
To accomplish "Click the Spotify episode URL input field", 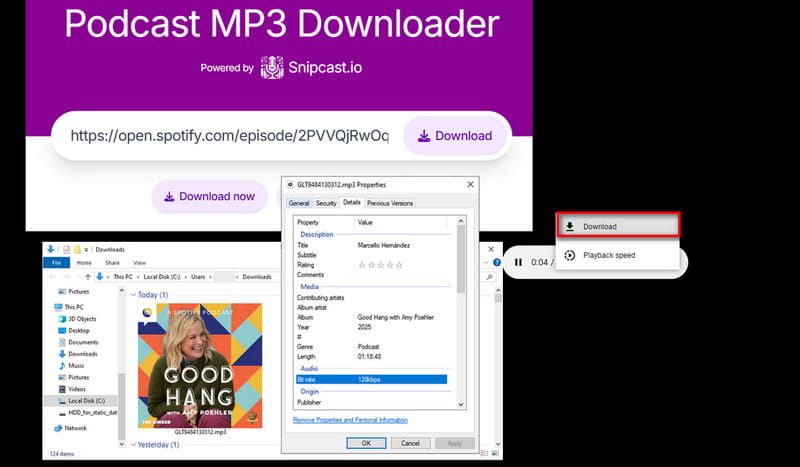I will tap(229, 136).
